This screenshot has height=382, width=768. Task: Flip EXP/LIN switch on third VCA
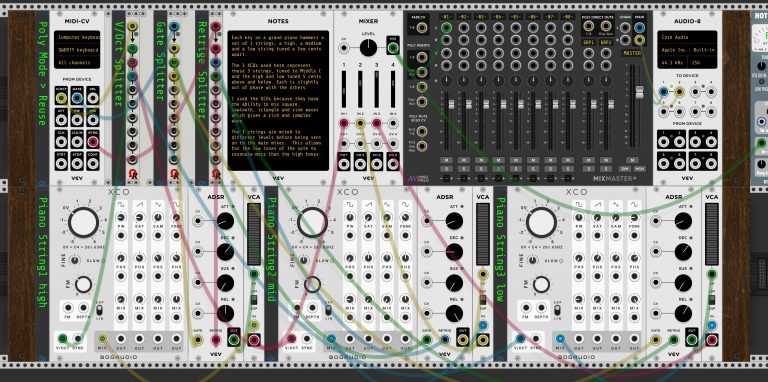pyautogui.click(x=712, y=299)
